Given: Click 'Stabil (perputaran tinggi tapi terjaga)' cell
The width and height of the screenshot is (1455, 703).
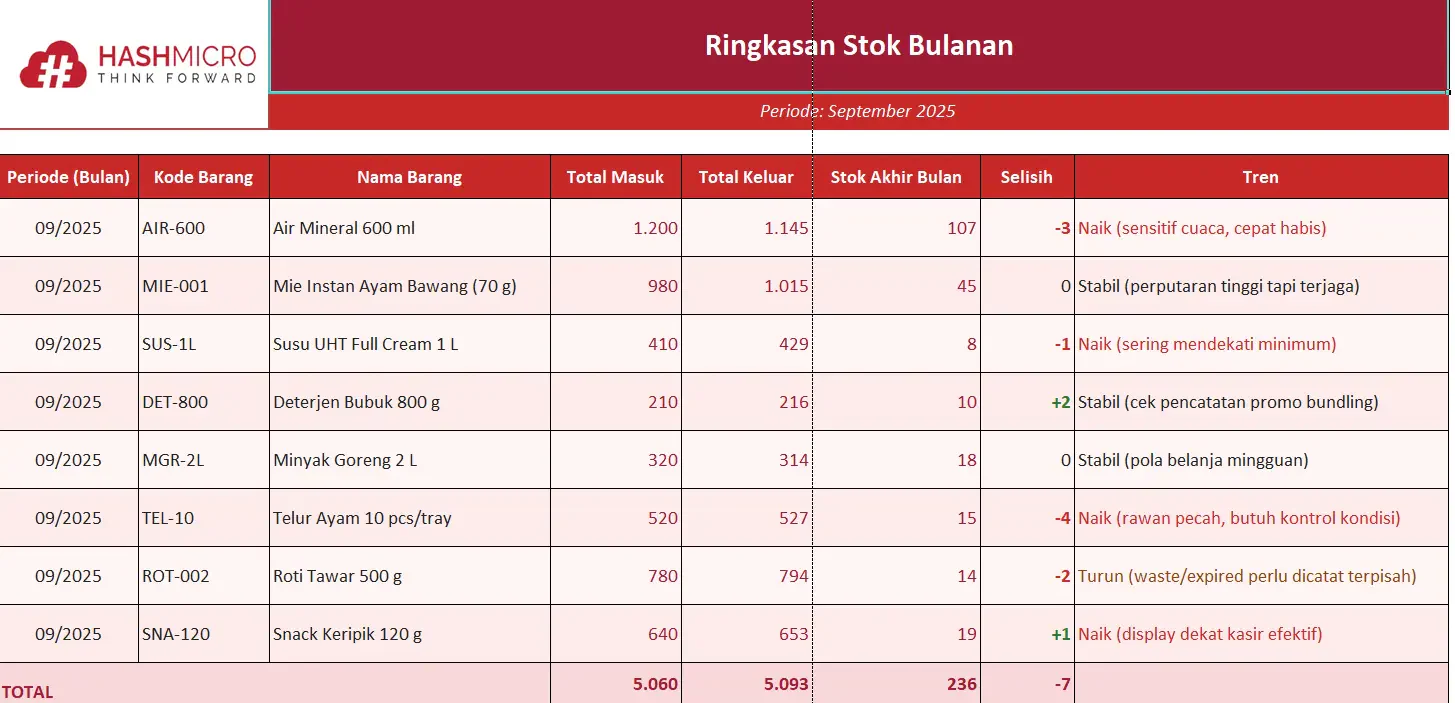Looking at the screenshot, I should pyautogui.click(x=1261, y=286).
